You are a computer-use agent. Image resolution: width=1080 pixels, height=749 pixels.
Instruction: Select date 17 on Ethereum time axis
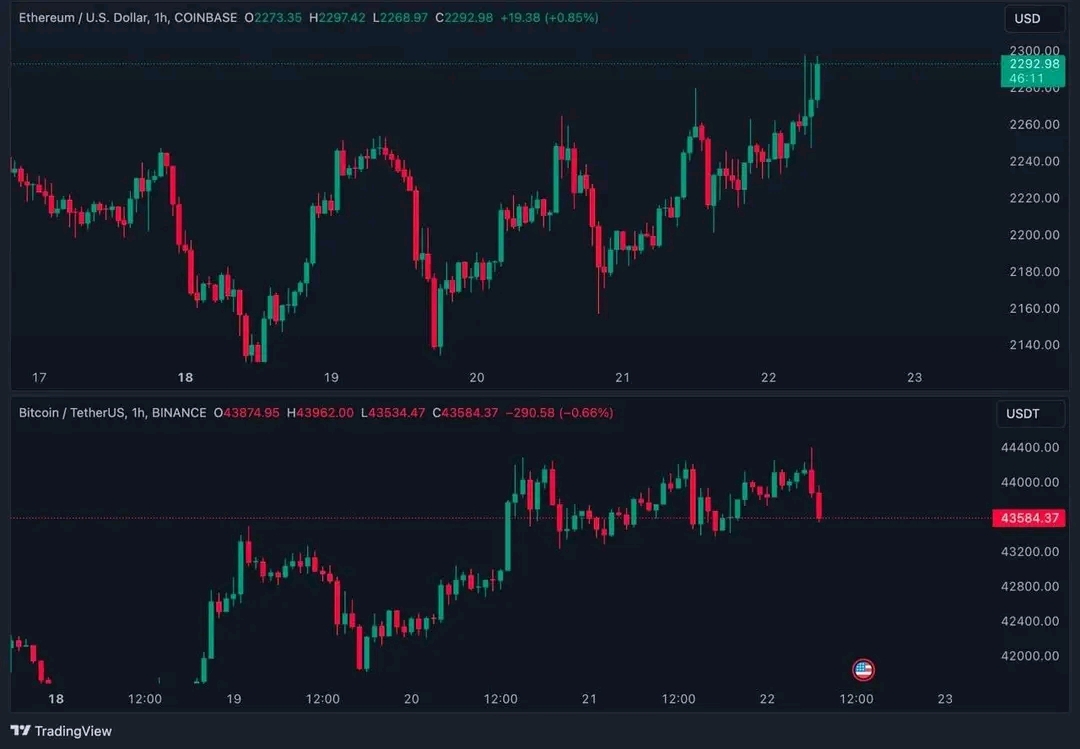40,378
